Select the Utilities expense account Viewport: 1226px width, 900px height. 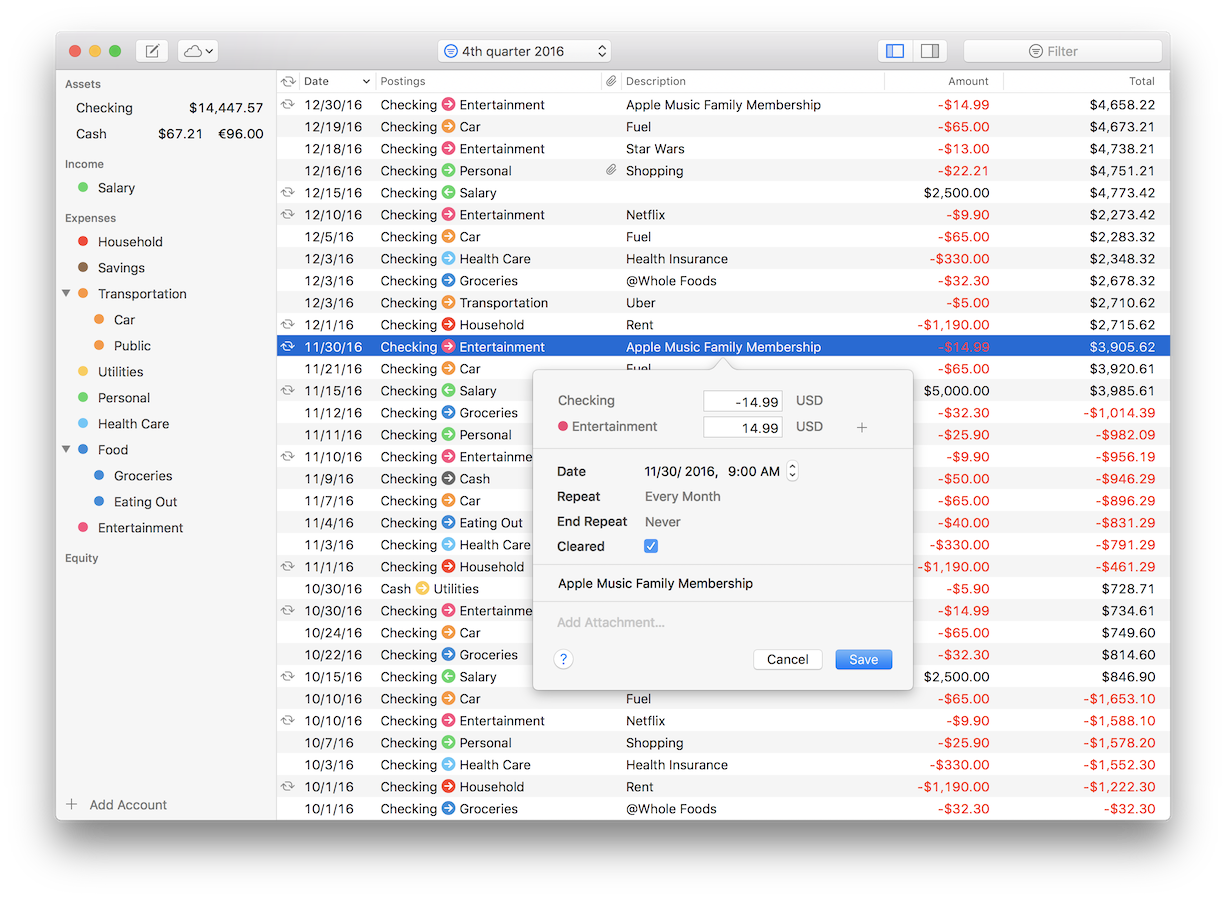click(x=166, y=372)
